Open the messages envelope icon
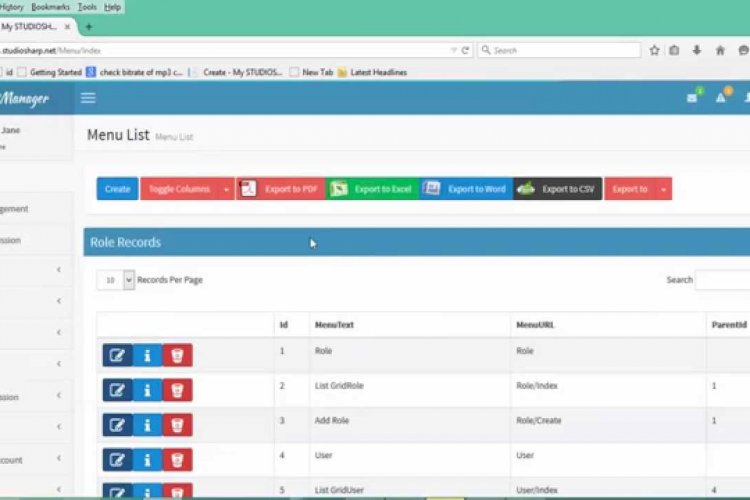This screenshot has height=500, width=750. [692, 98]
